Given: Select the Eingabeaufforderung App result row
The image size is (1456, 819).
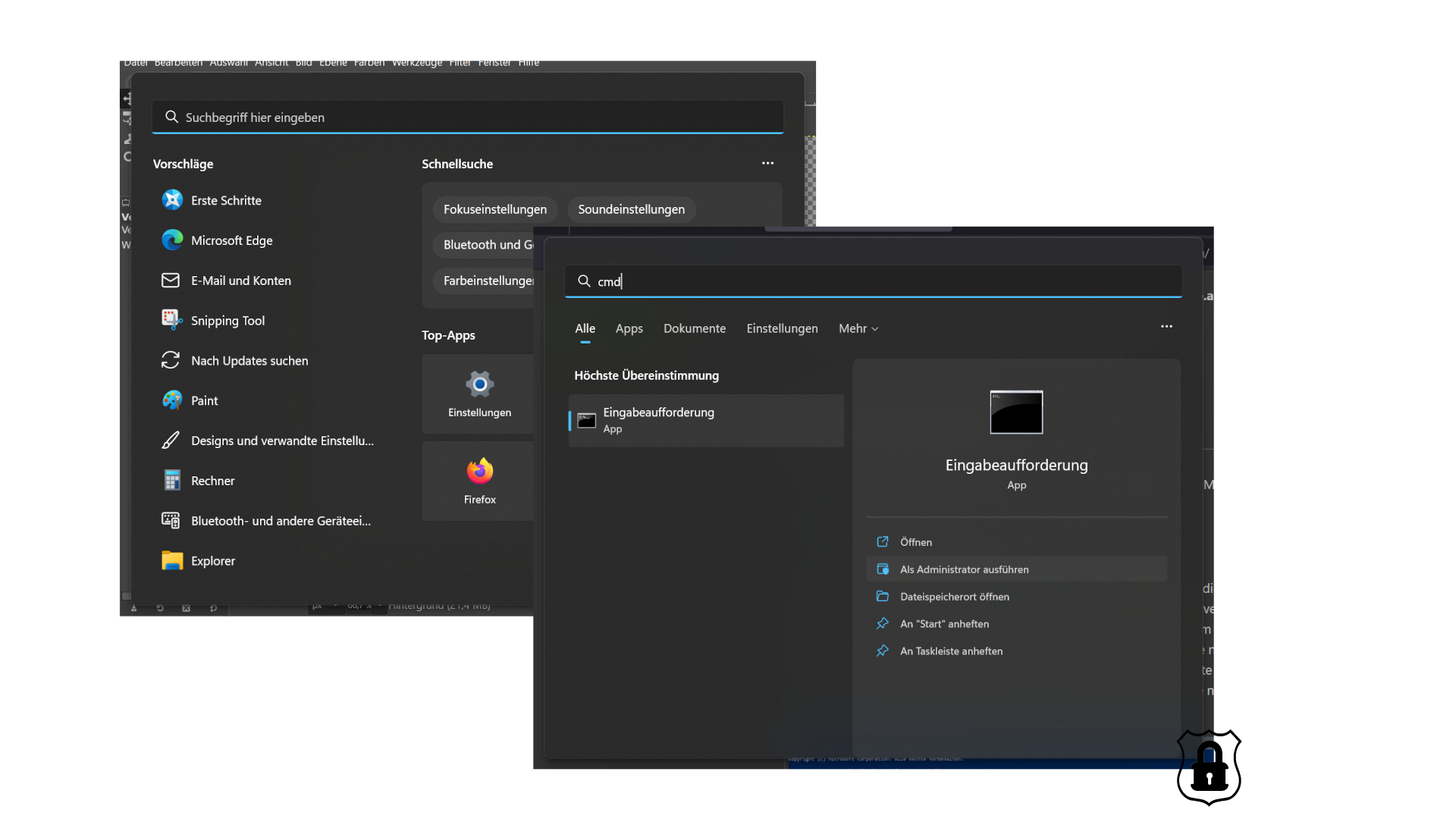Looking at the screenshot, I should coord(706,421).
